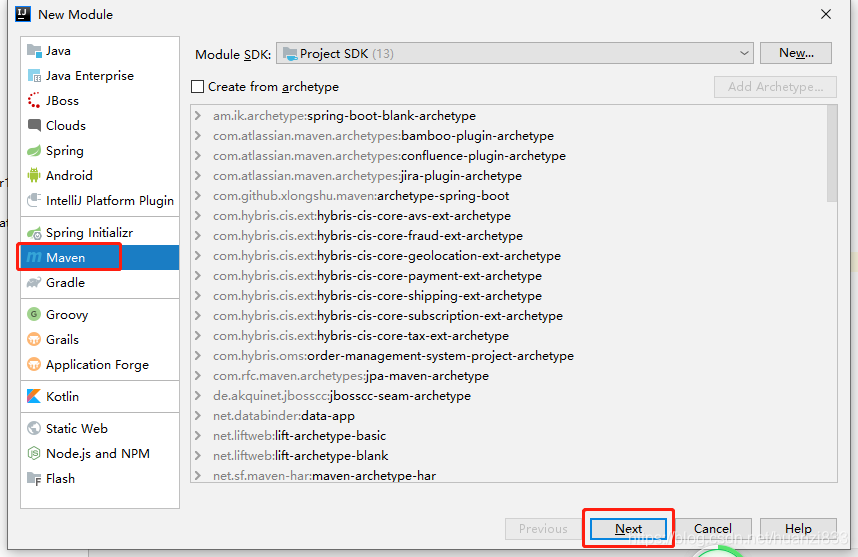The height and width of the screenshot is (557, 858).
Task: Select hybris-cis-core-shipping-ext-archetype row
Action: [x=509, y=295]
